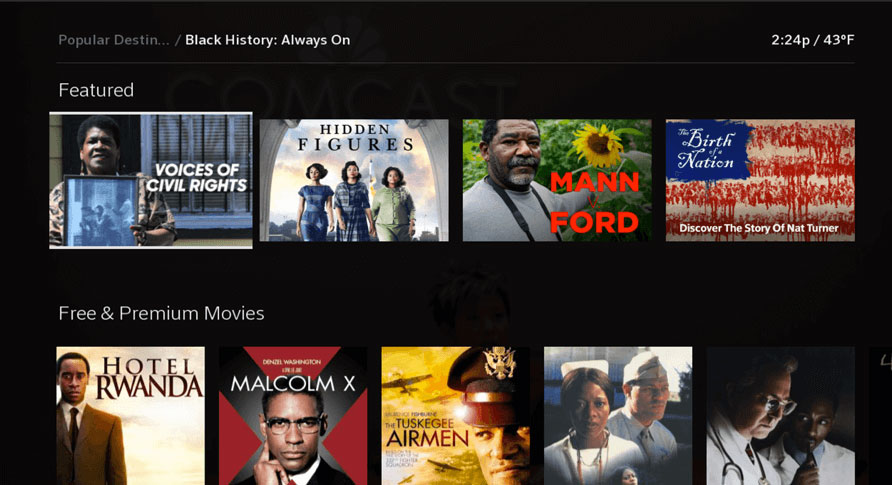Open the Hidden Figures featured tile
The height and width of the screenshot is (485, 892).
354,180
